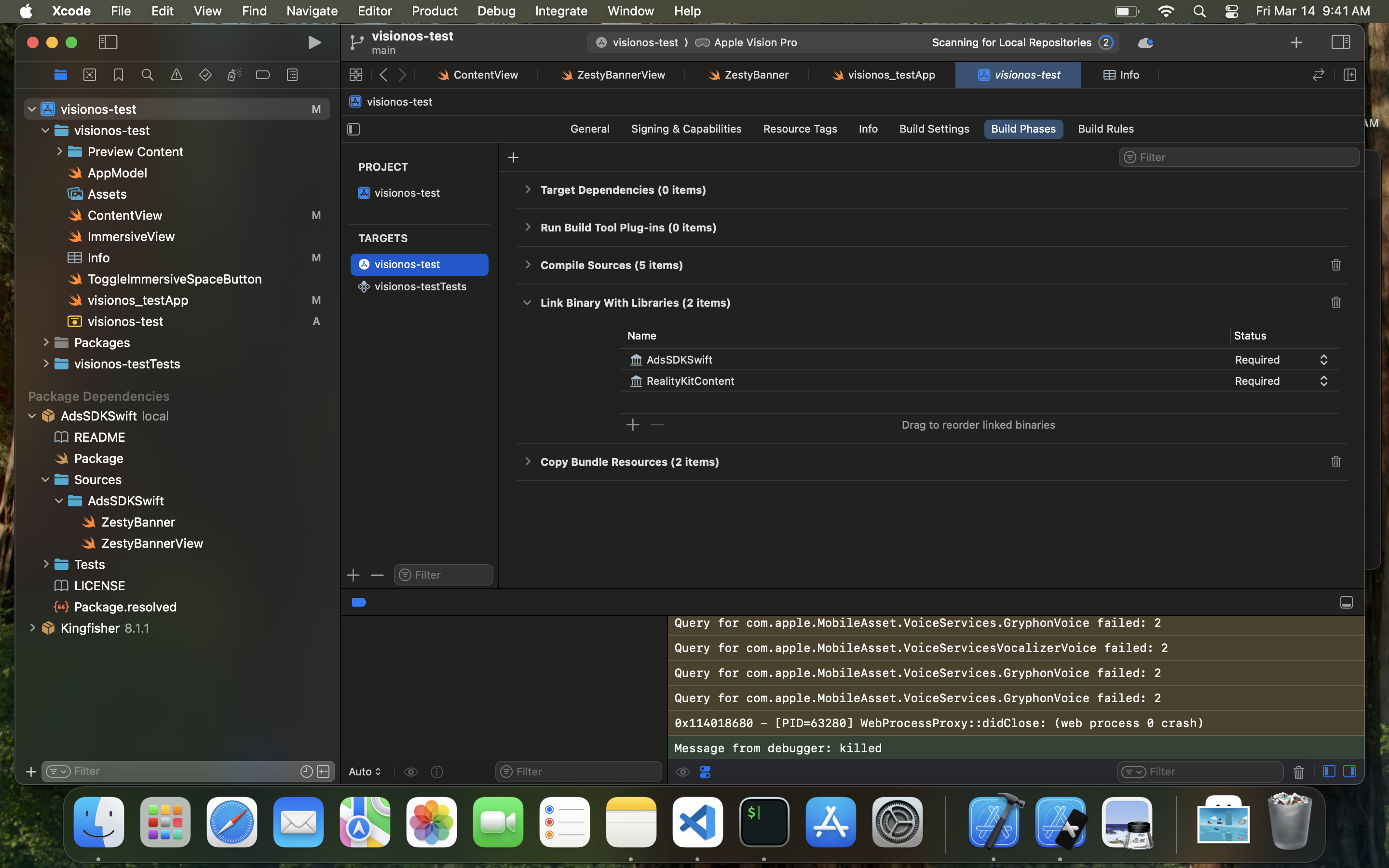Toggle console metadata options icon
Viewport: 1389px width, 868px height.
[x=706, y=772]
